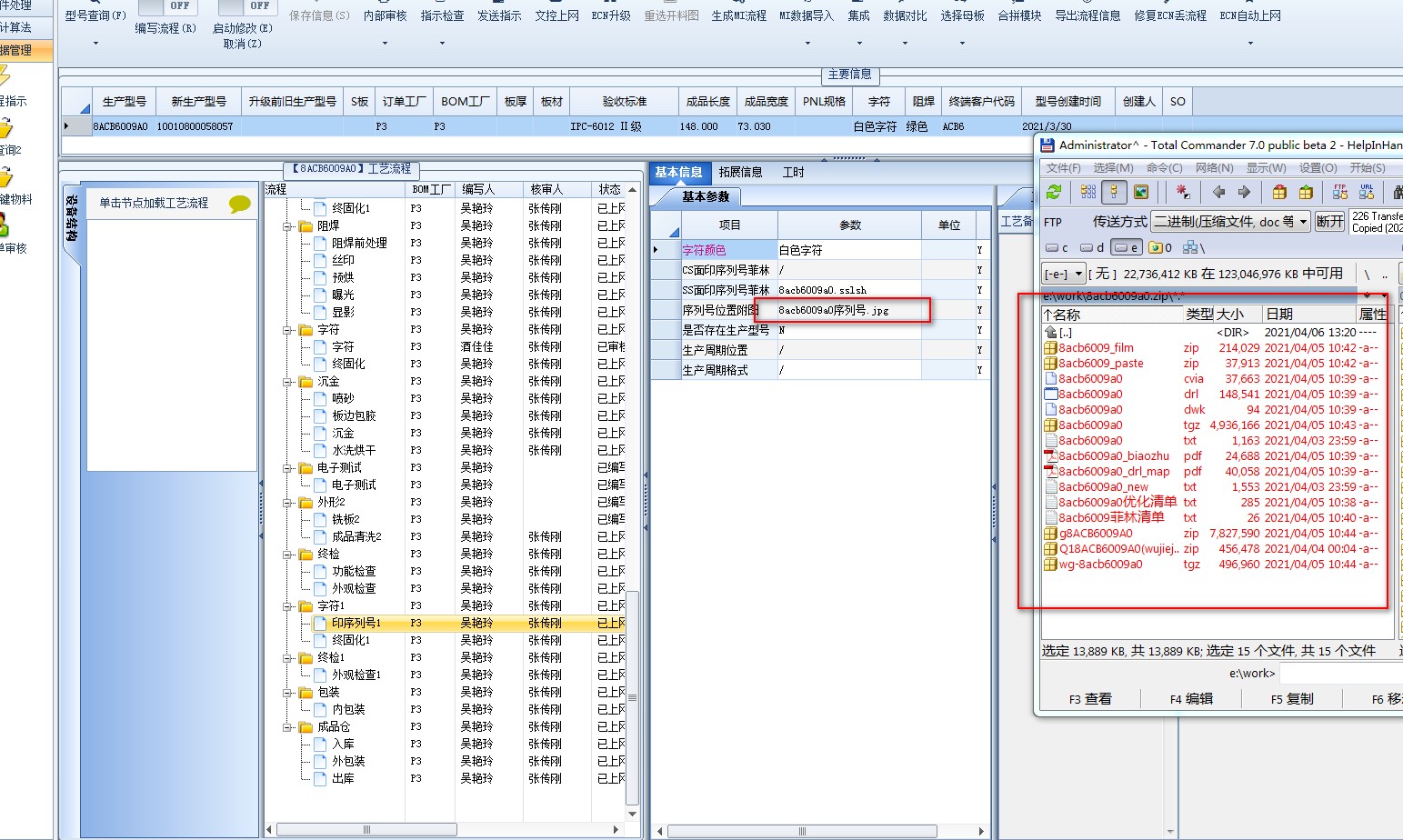Open the 传送方式 transfer mode combo box
Screen dimensions: 1403x840
pos(1231,222)
